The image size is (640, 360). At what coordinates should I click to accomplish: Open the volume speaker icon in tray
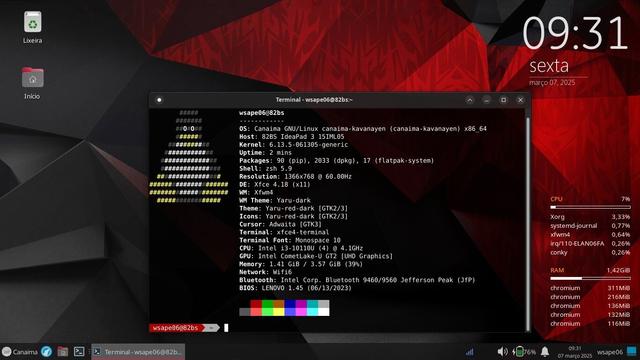(502, 351)
